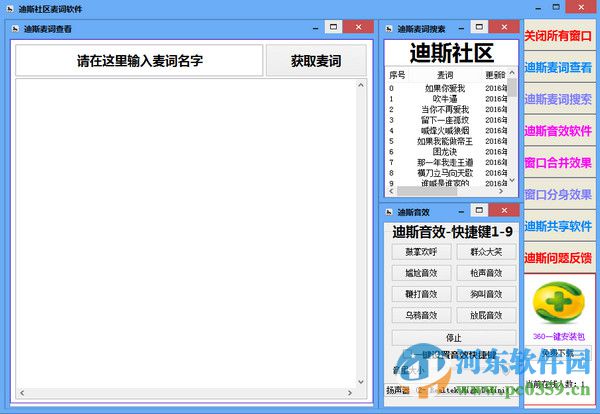
Task: Play the 狗叫音效 sound effect
Action: click(486, 294)
